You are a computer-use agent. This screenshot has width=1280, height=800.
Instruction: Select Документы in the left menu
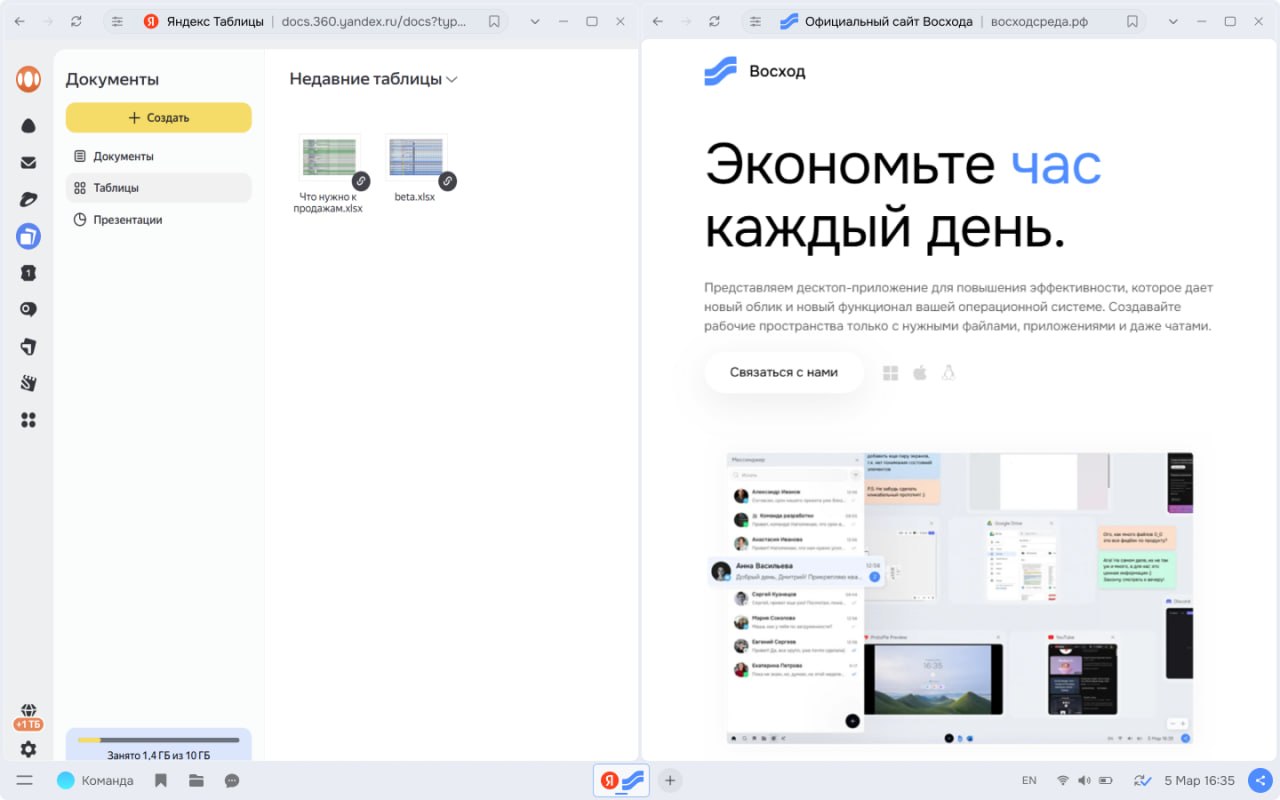159,156
